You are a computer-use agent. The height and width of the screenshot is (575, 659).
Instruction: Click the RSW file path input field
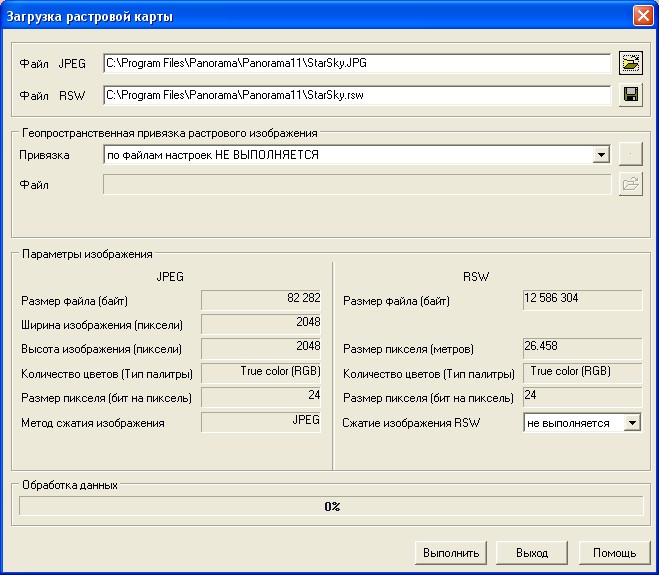click(x=356, y=95)
